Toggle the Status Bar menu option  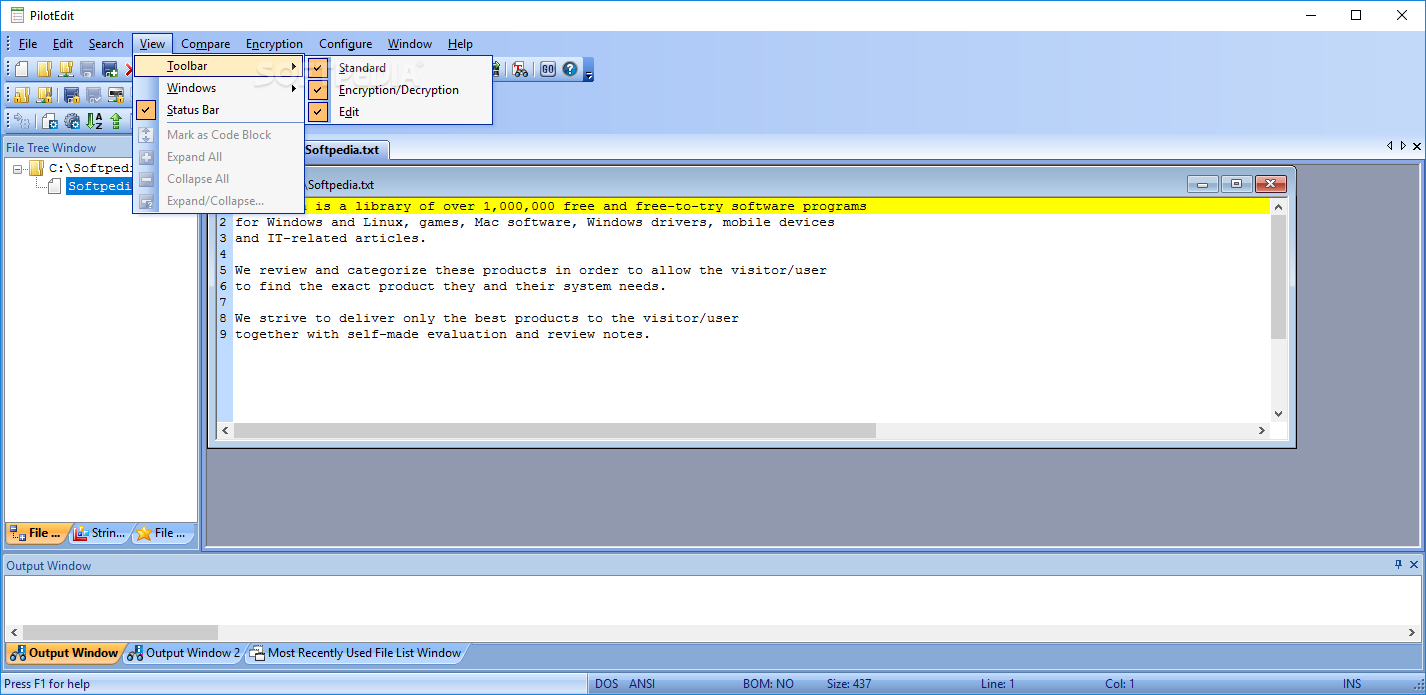[x=219, y=110]
